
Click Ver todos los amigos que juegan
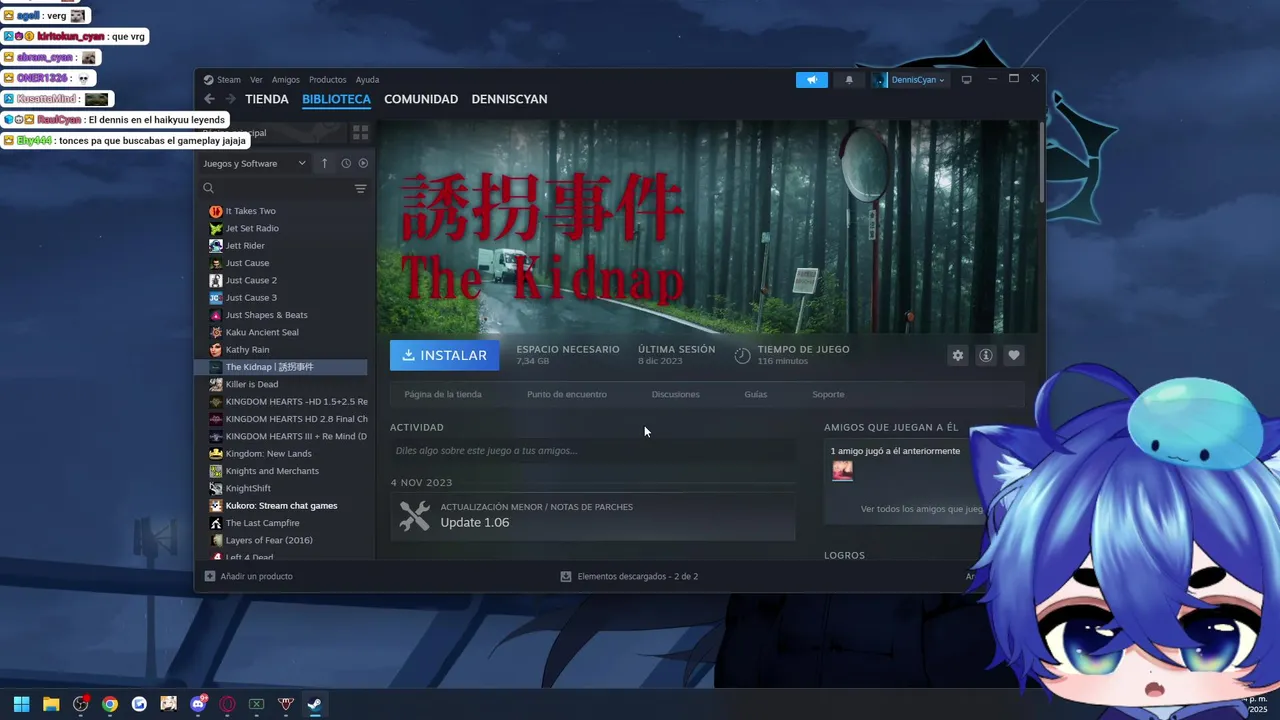click(x=923, y=509)
